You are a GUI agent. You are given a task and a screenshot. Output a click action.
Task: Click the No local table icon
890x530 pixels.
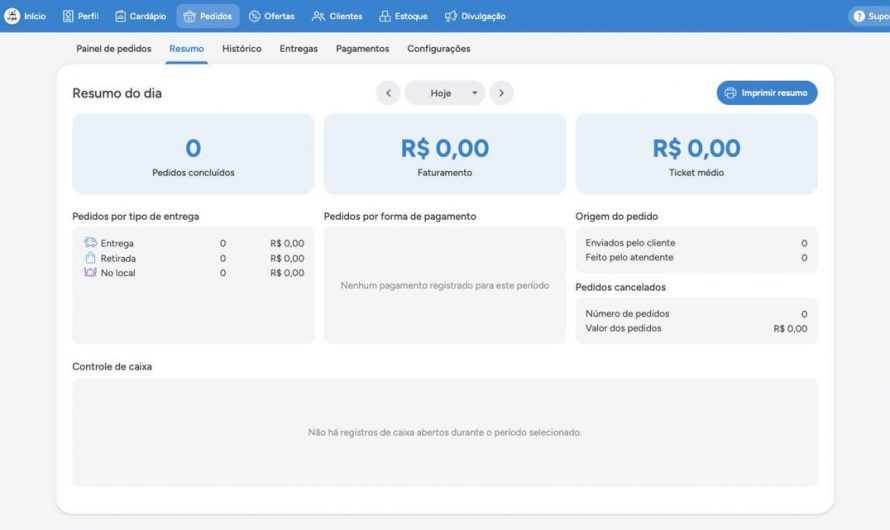click(x=90, y=272)
